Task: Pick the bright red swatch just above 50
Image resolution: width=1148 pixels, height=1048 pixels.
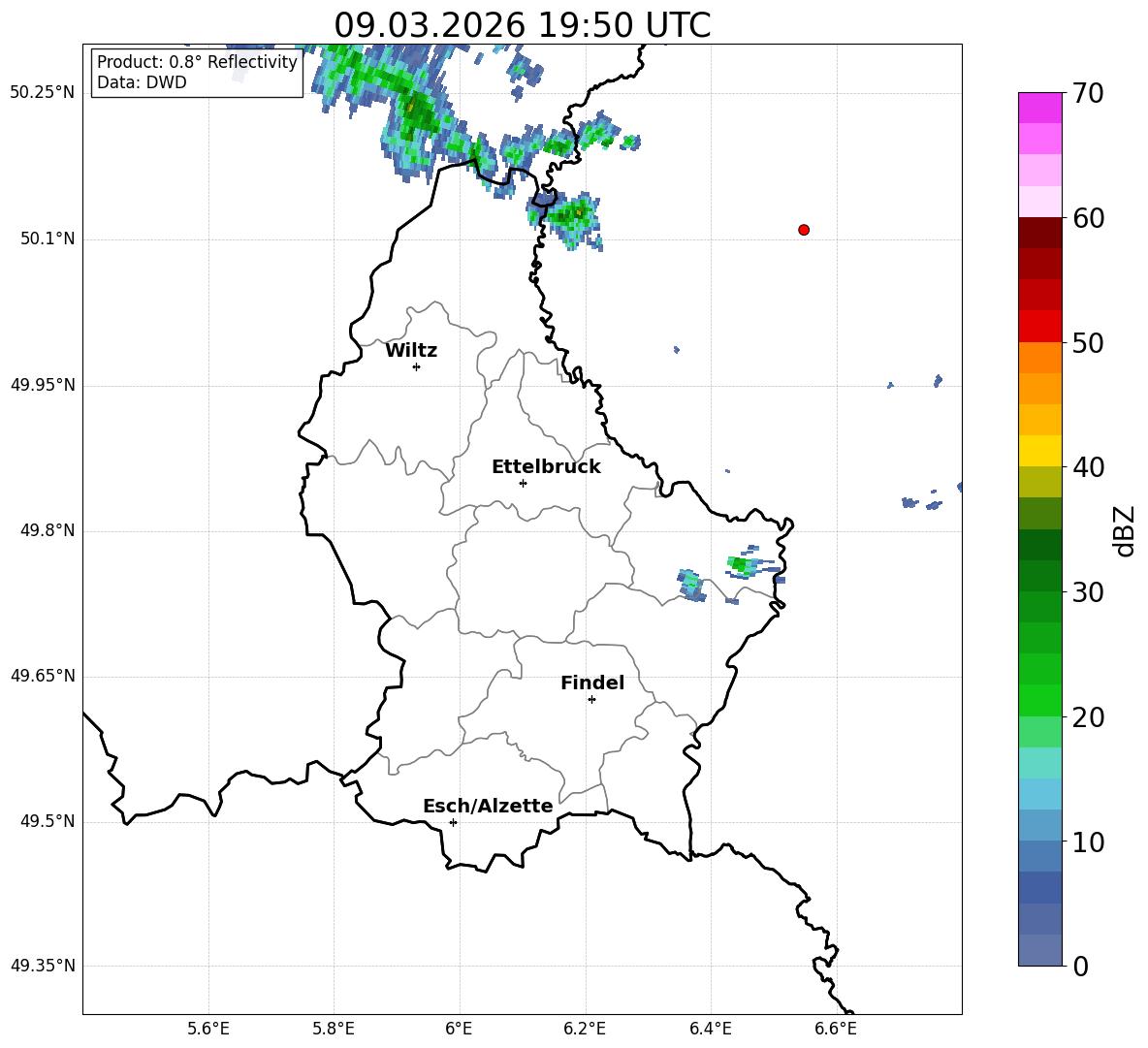Action: 1040,326
